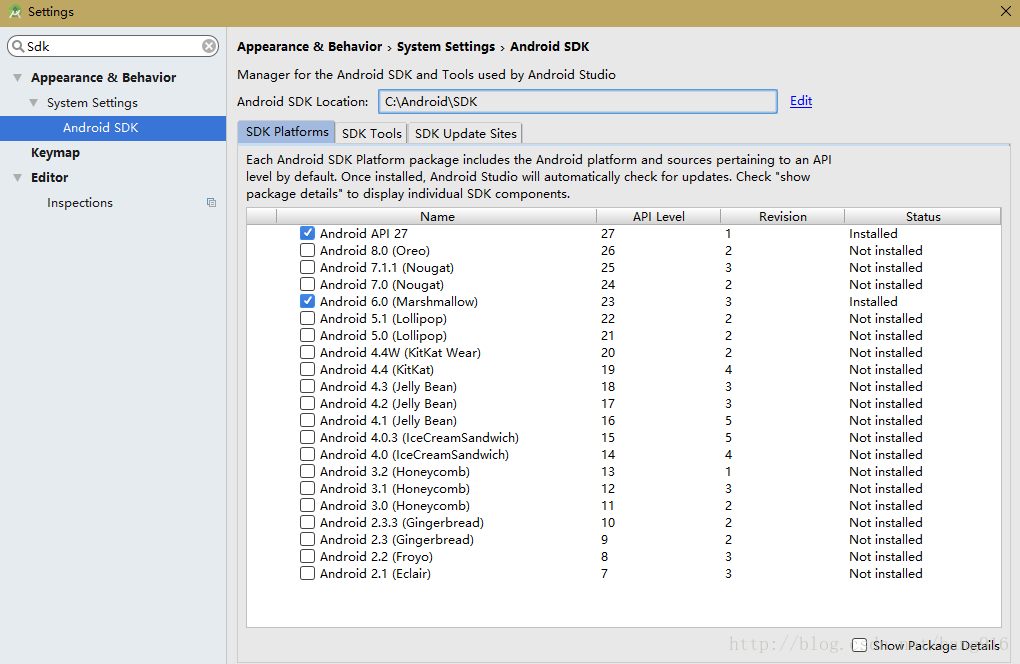Select the Android 6.0 (Marshmallow) row name
Screen dimensions: 1020x664
pyautogui.click(x=399, y=302)
